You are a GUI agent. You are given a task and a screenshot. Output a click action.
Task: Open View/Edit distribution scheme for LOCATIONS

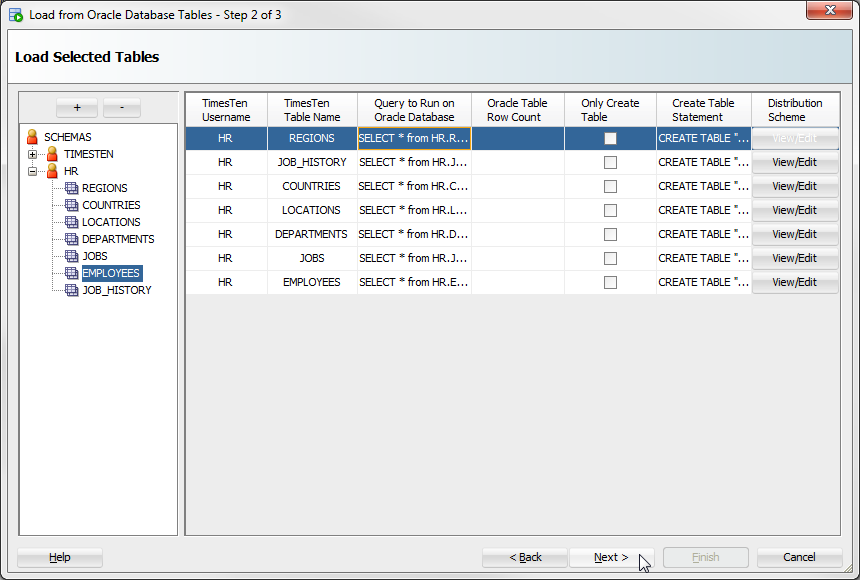click(x=795, y=210)
